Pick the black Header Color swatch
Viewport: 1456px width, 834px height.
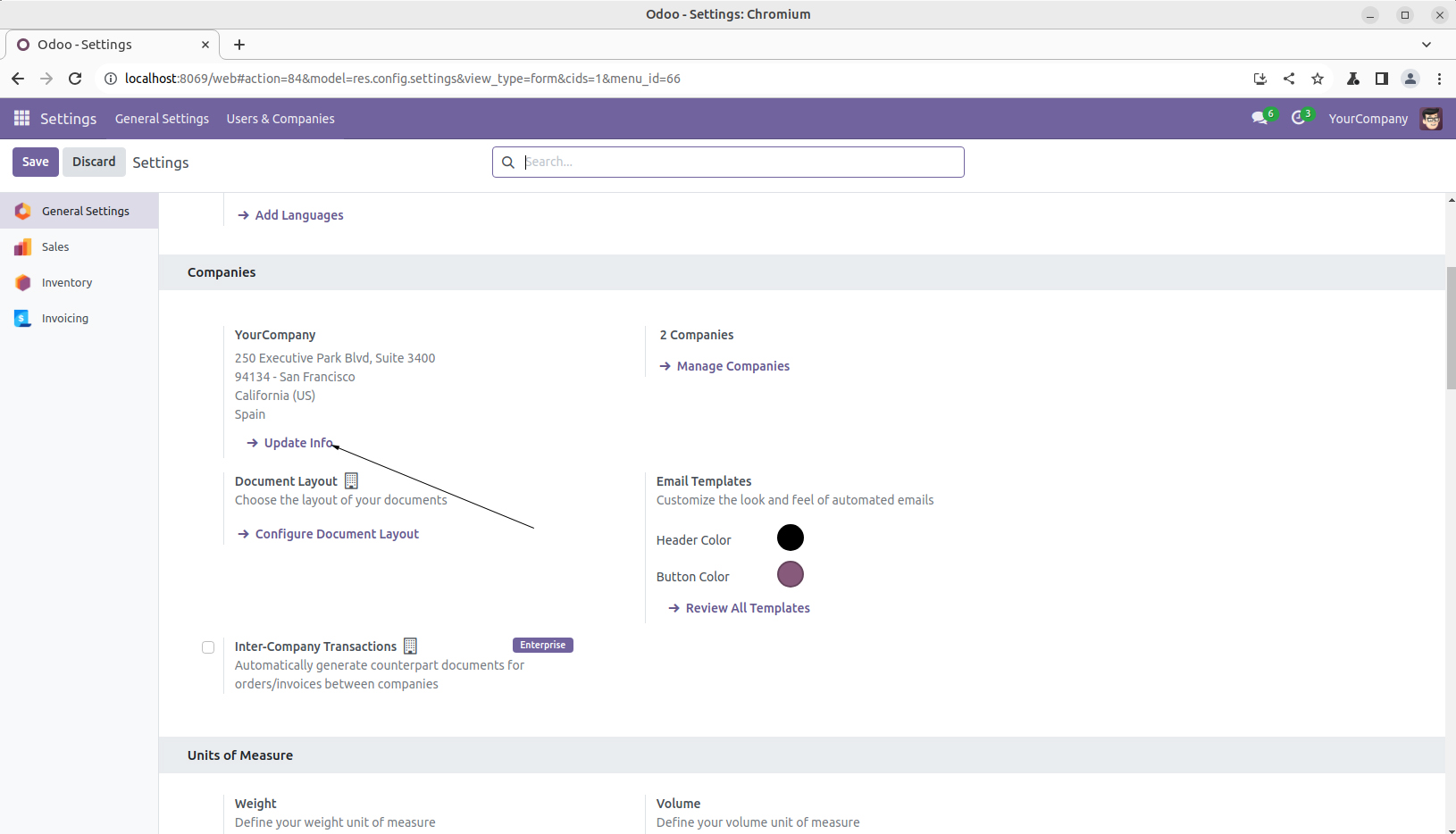(x=790, y=538)
